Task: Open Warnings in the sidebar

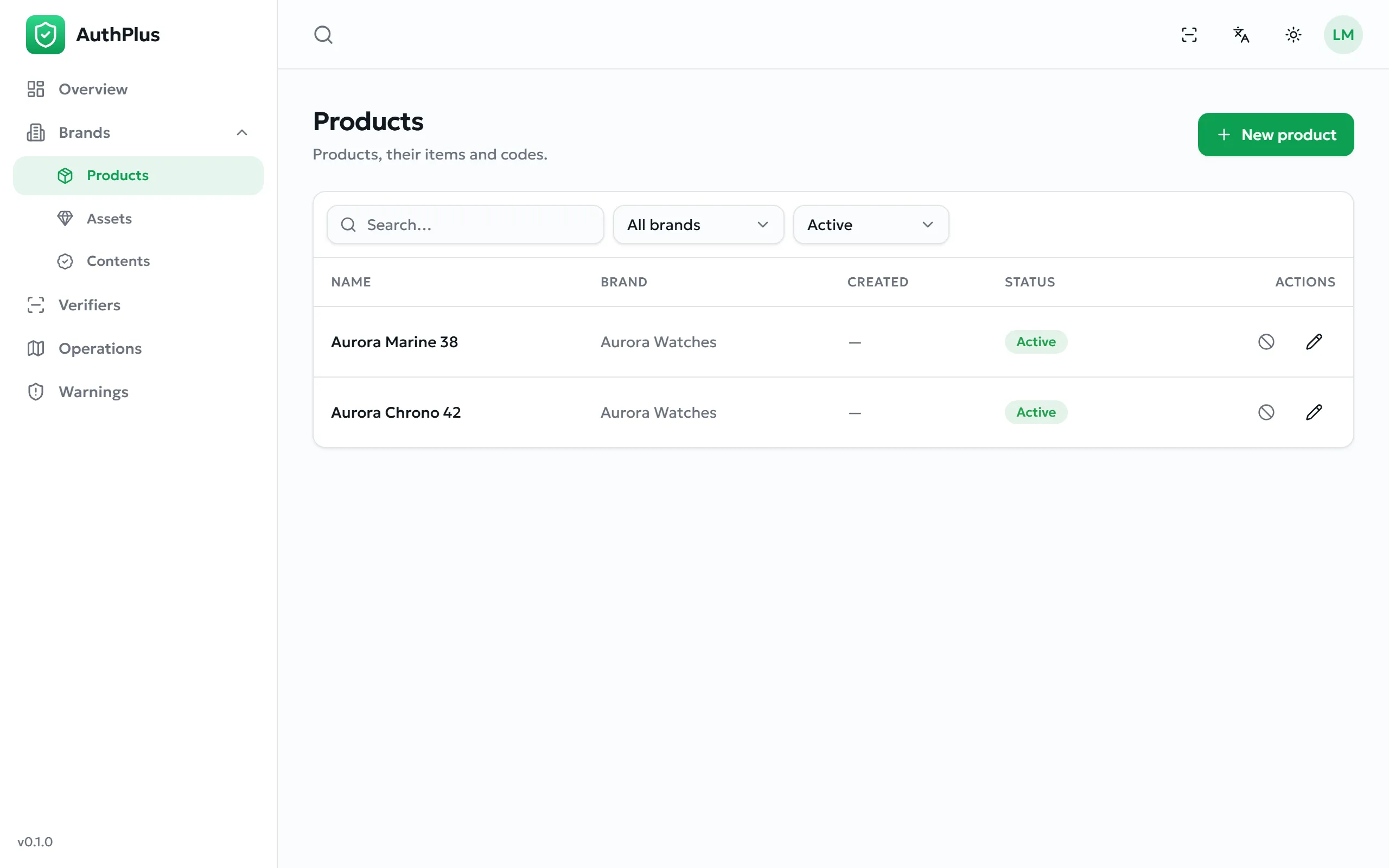Action: (x=138, y=392)
